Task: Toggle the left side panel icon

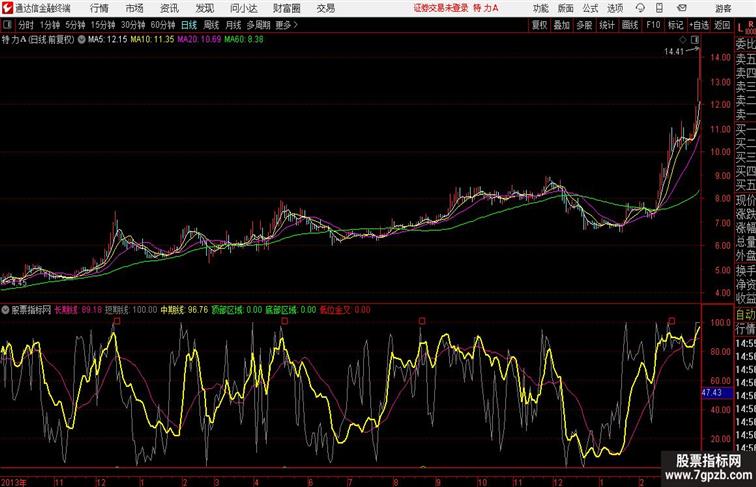Action: pos(7,25)
